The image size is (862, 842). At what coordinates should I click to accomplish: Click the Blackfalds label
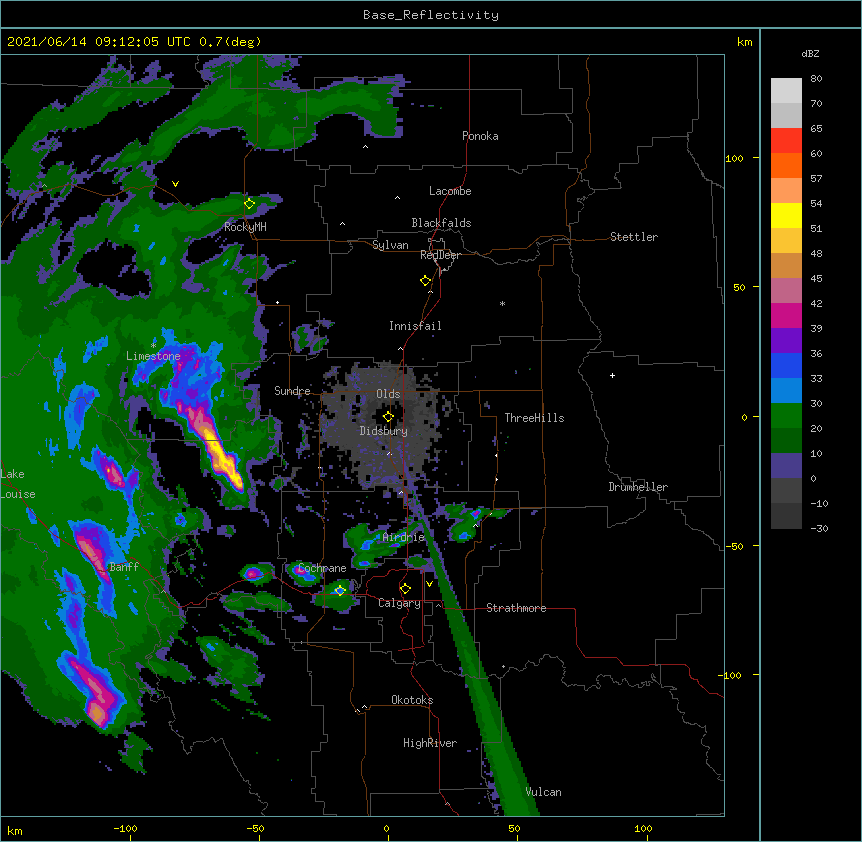click(x=441, y=223)
